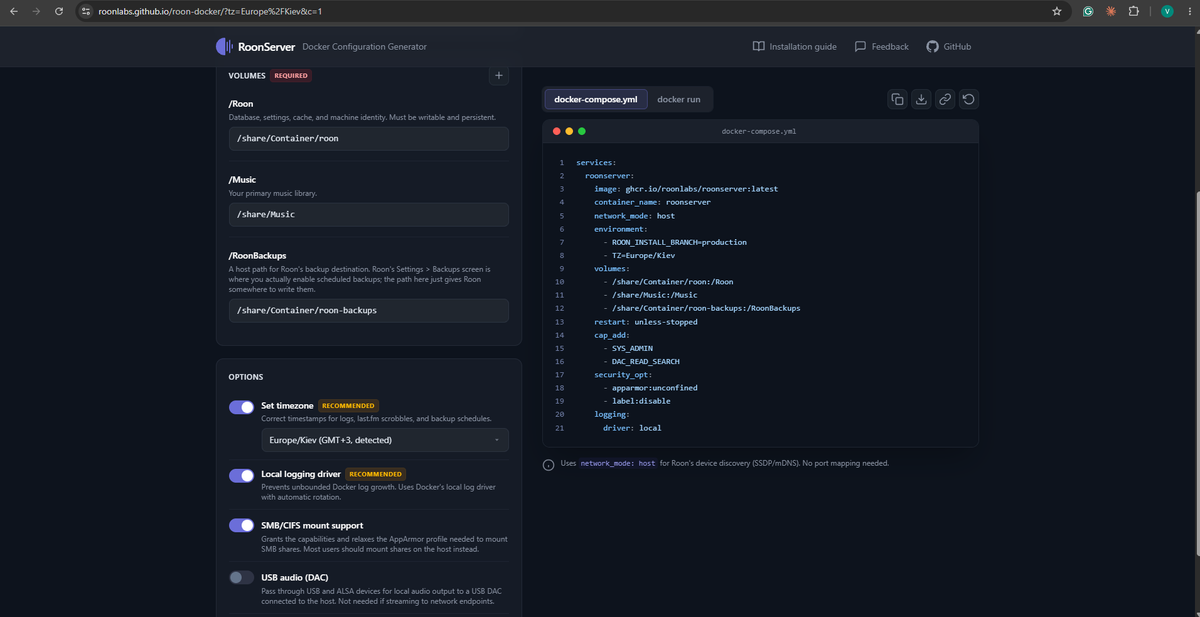The height and width of the screenshot is (617, 1200).
Task: Click the RoonServer logo icon
Action: tap(225, 46)
